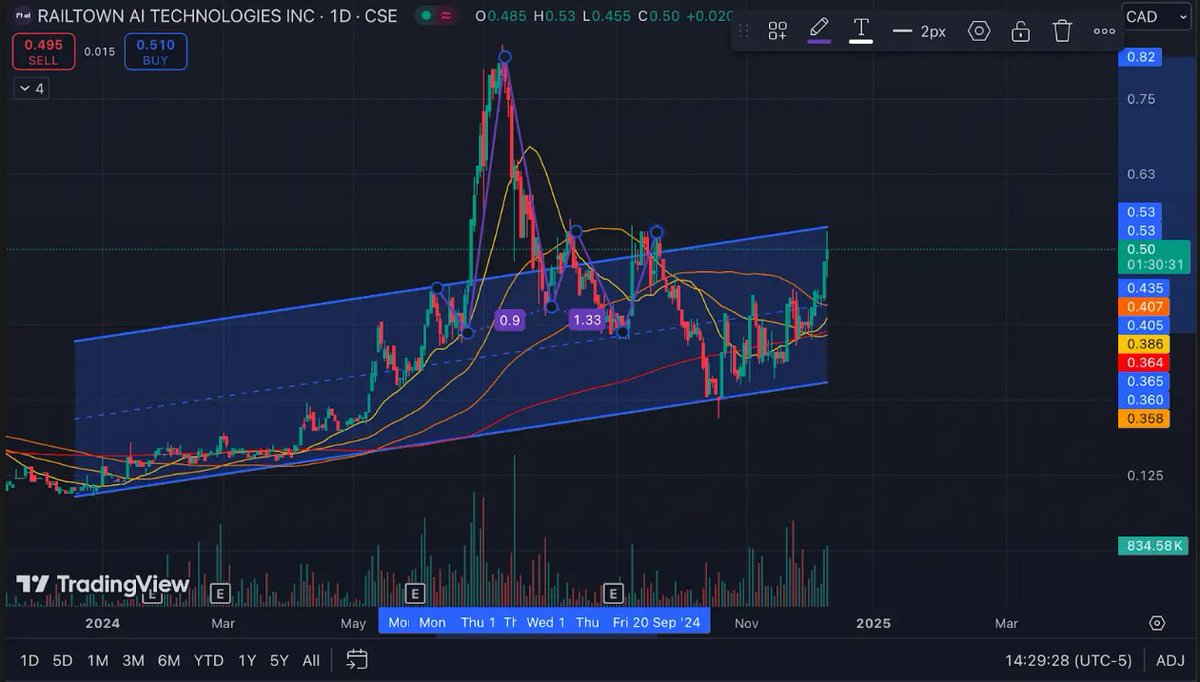Viewport: 1200px width, 682px height.
Task: Click the 834.58K volume label
Action: coord(1153,545)
